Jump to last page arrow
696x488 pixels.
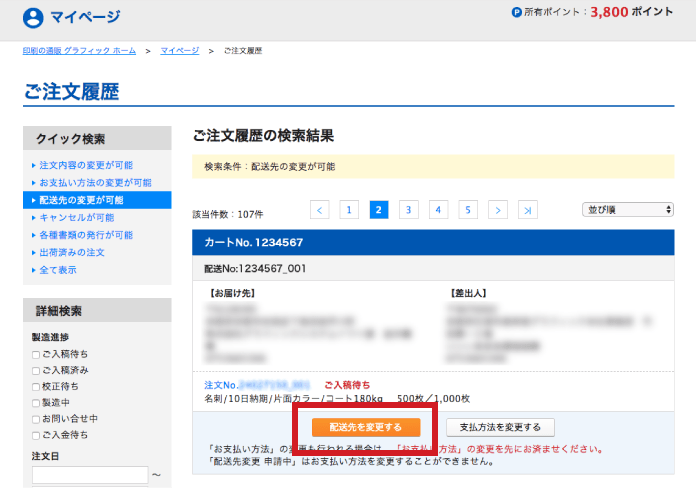tap(528, 209)
